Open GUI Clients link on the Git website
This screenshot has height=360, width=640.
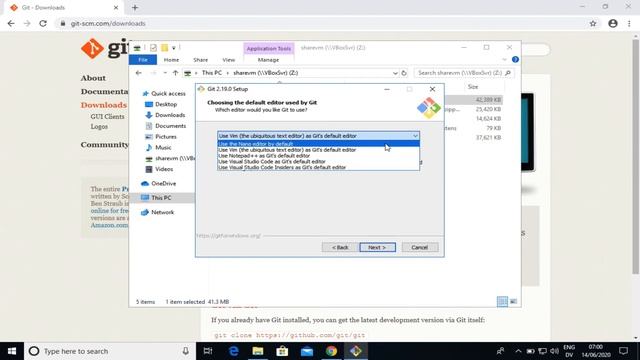[x=107, y=117]
